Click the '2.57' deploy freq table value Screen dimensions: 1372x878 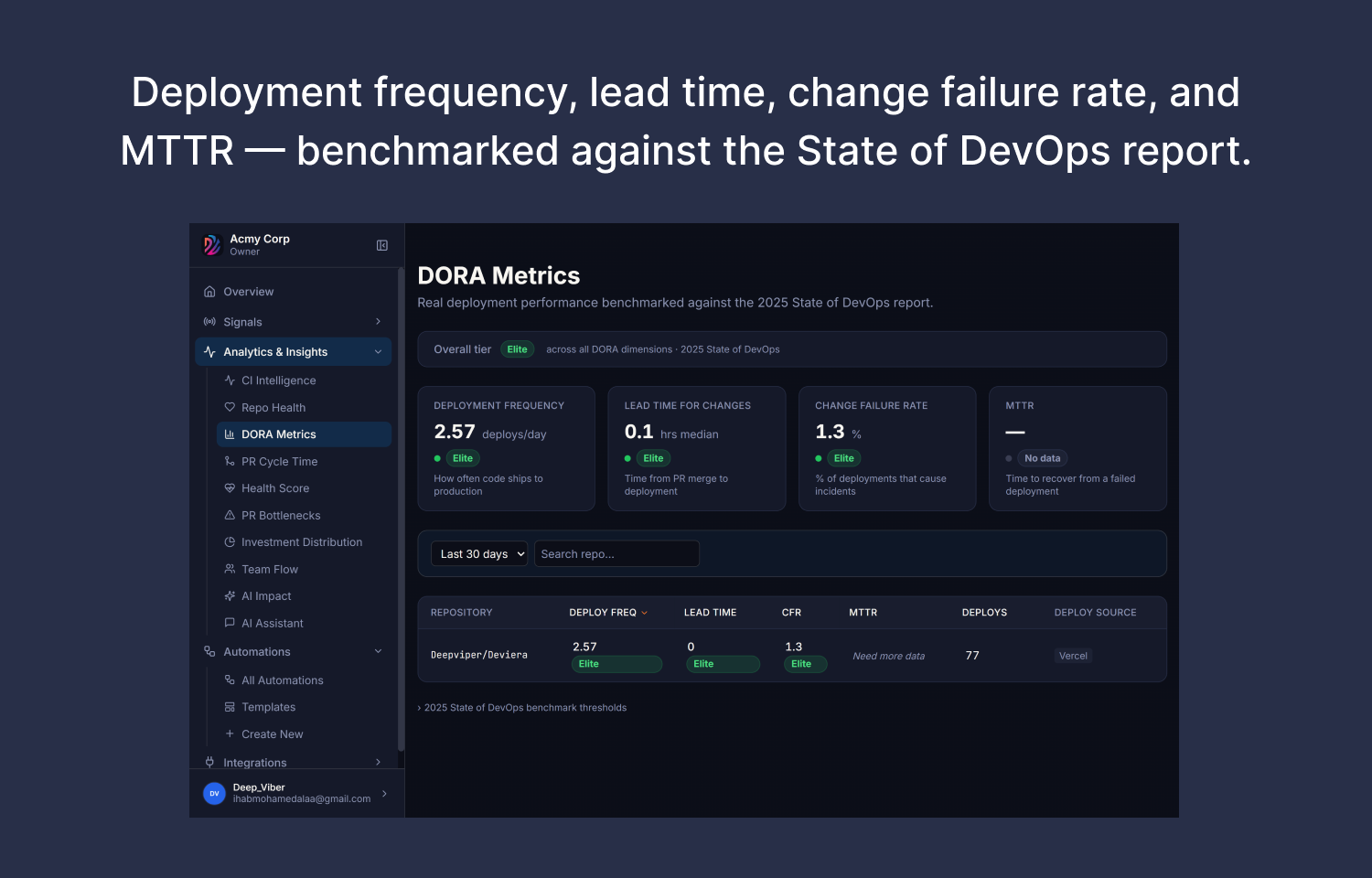[584, 647]
